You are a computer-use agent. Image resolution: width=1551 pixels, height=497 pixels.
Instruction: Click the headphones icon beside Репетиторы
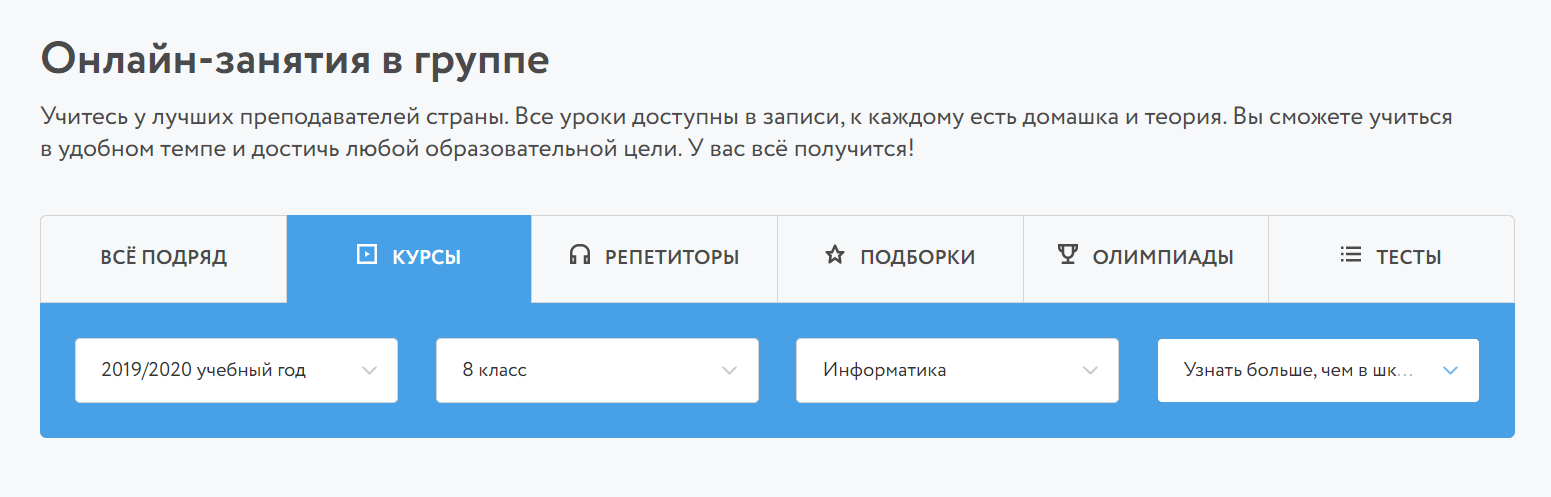pyautogui.click(x=579, y=256)
